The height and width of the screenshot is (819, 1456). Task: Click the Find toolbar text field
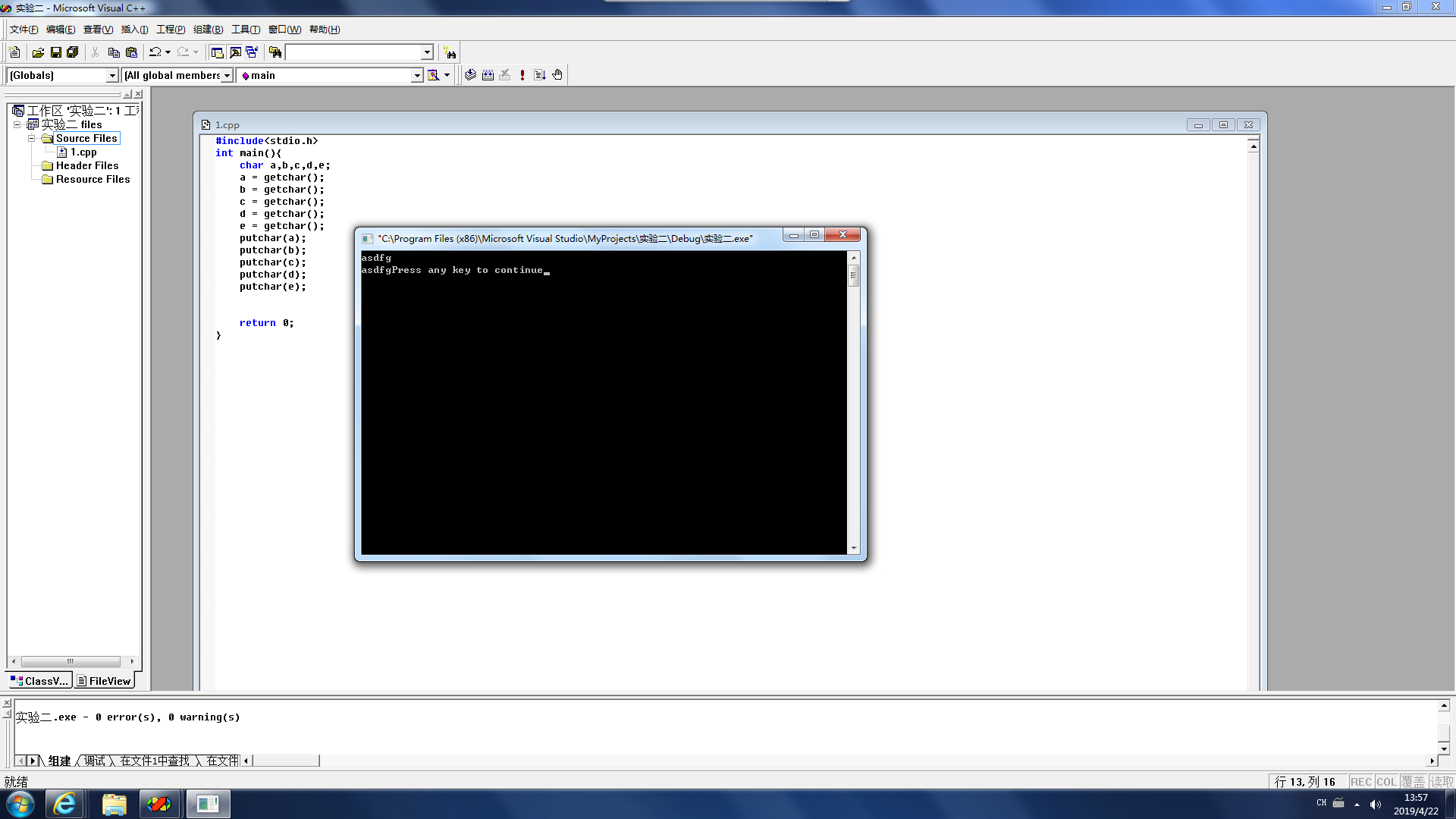(353, 52)
